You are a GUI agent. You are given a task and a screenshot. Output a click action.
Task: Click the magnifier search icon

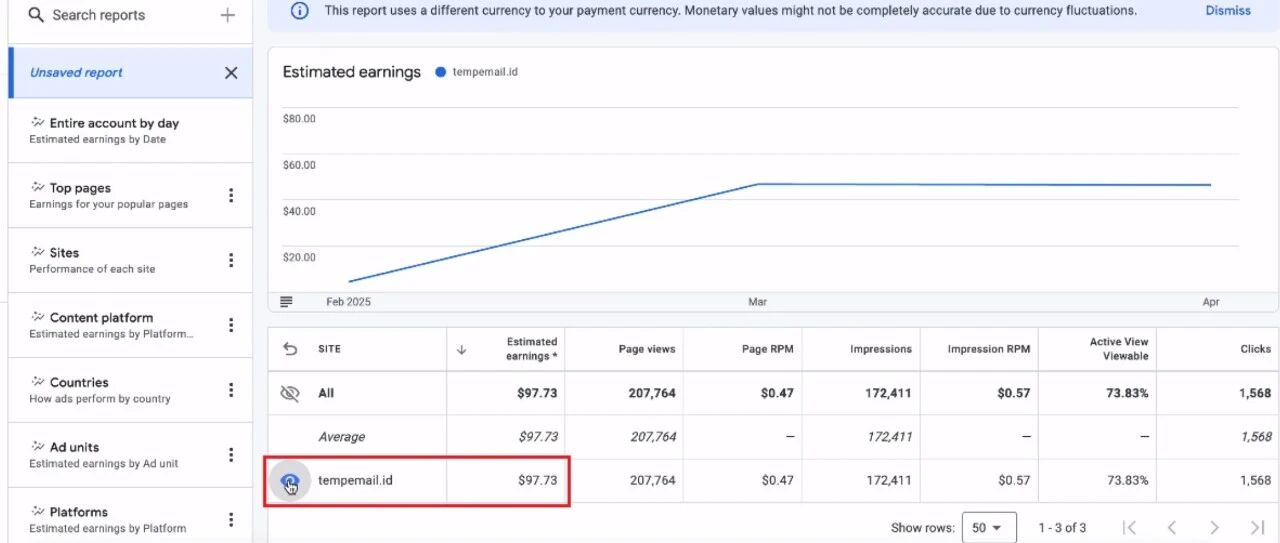click(36, 15)
